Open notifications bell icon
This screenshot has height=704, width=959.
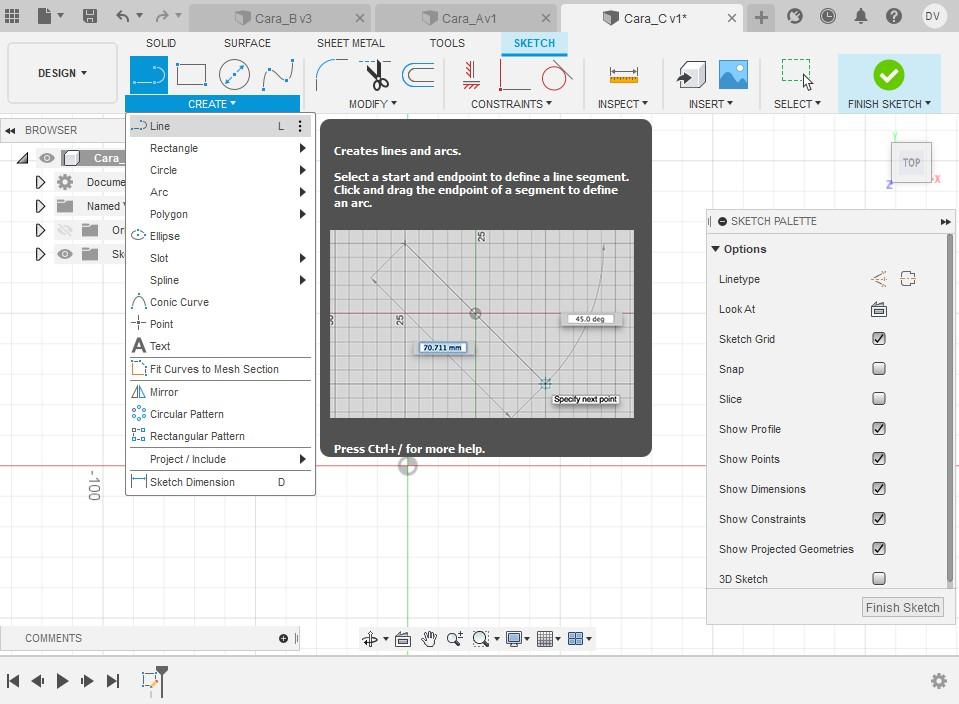pos(861,16)
